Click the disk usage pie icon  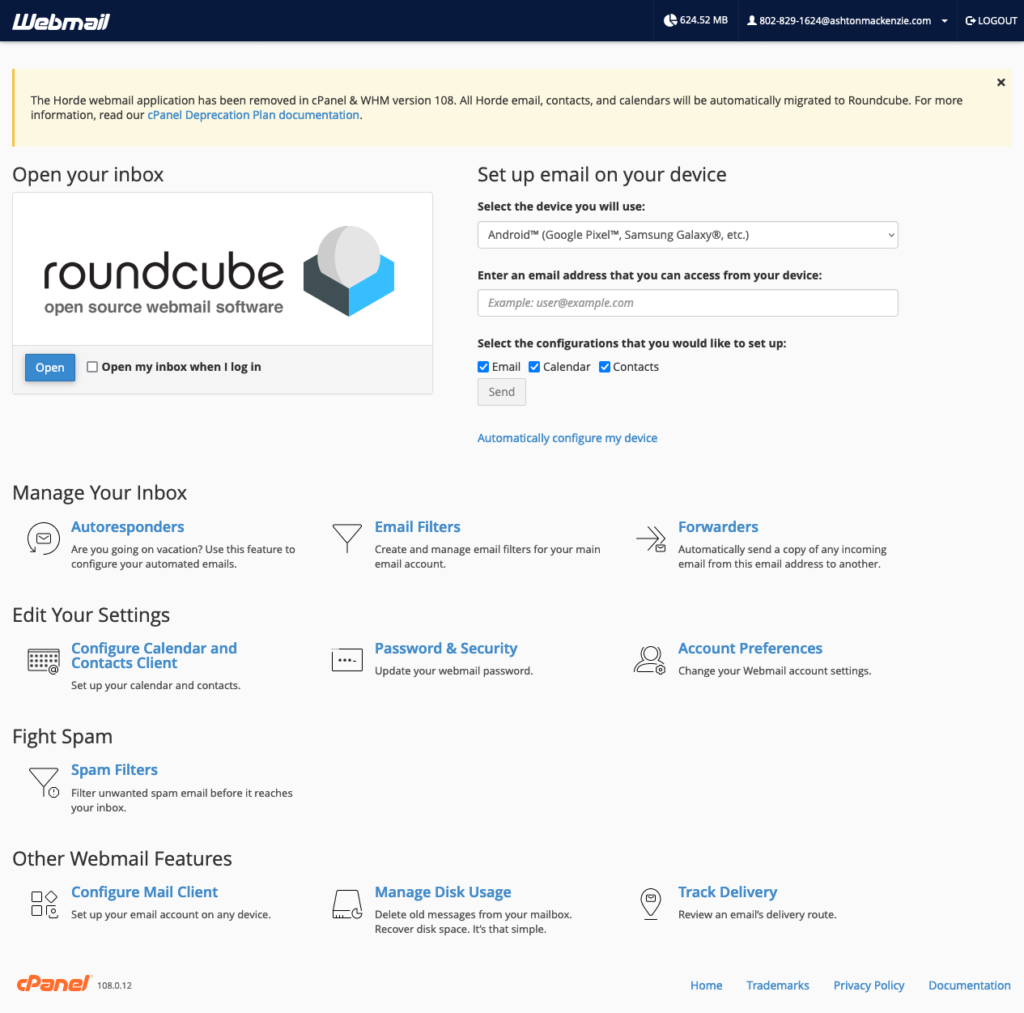pyautogui.click(x=670, y=20)
